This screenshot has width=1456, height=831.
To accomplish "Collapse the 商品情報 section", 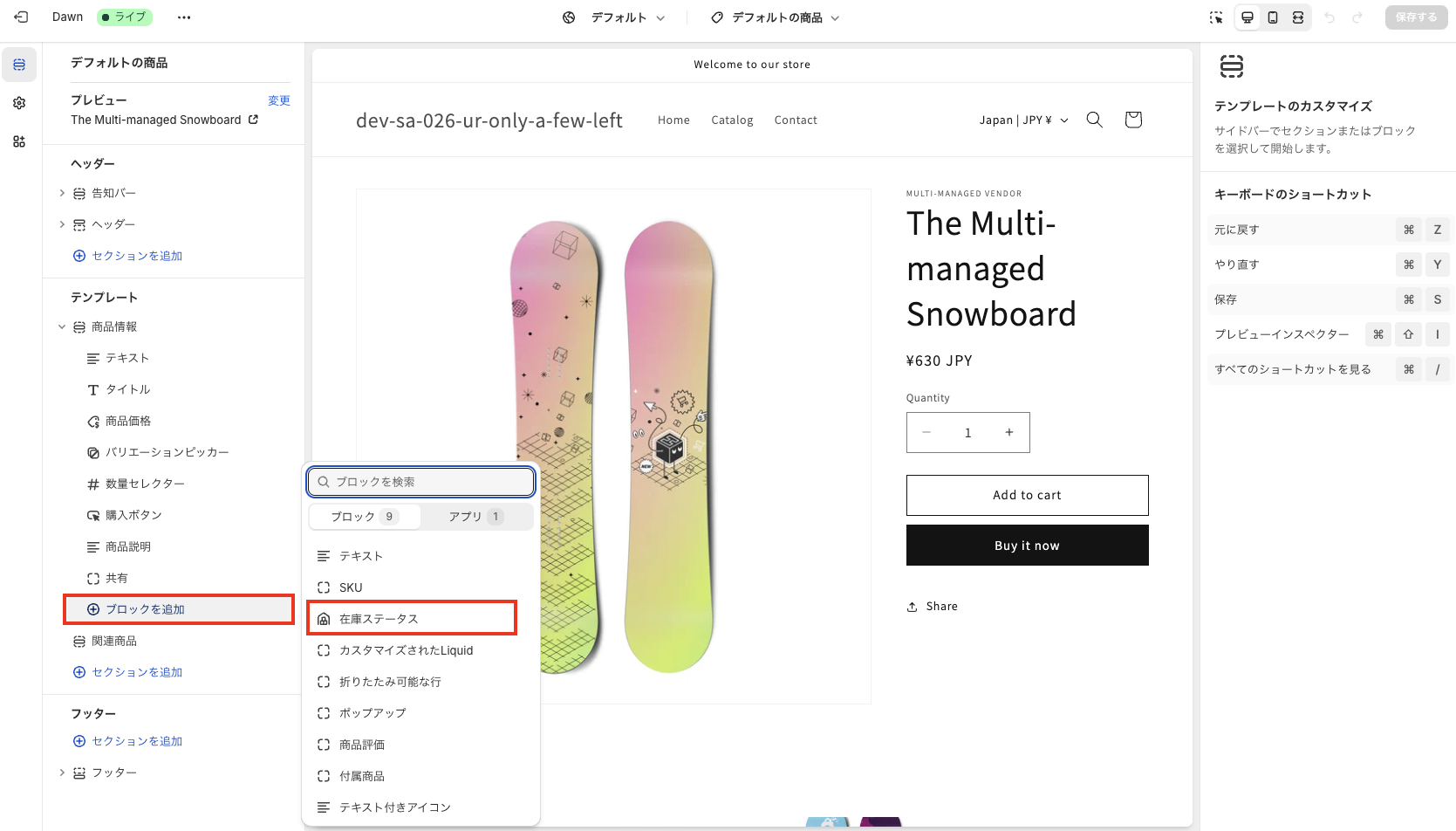I will point(62,326).
